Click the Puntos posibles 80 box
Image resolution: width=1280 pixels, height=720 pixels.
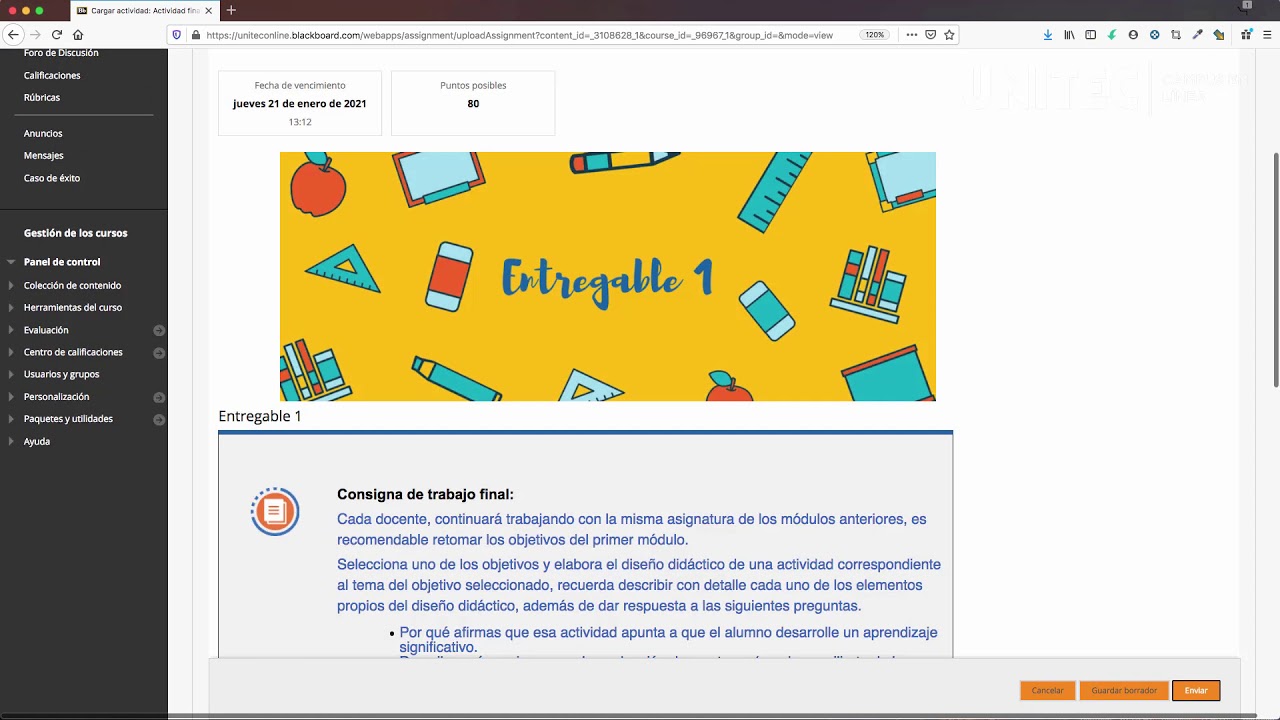(x=473, y=103)
